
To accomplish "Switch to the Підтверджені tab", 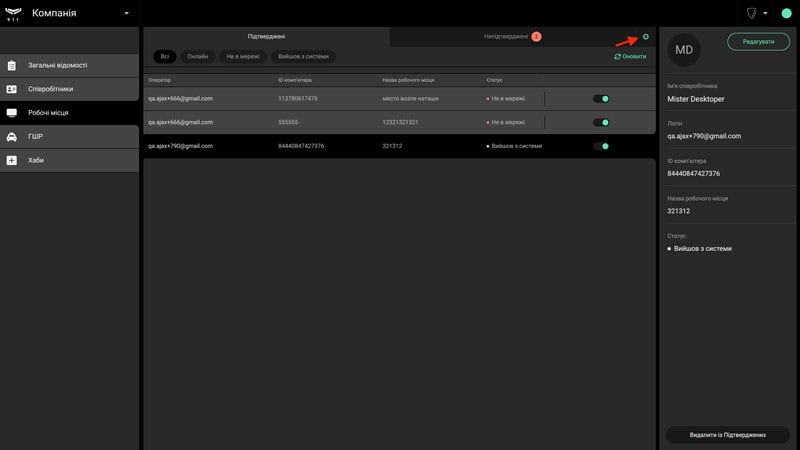I will 266,37.
